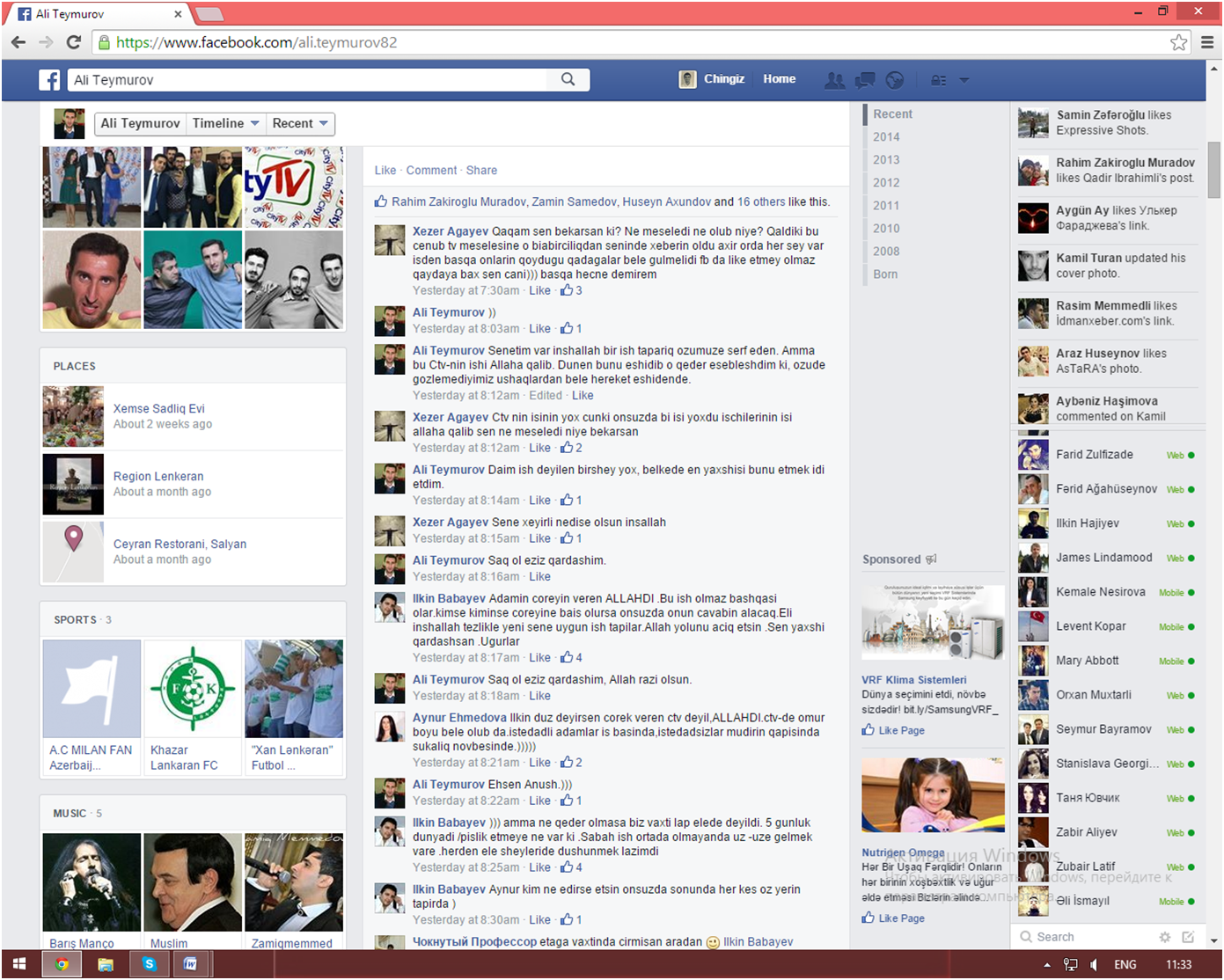Open the friend requests icon
Screen dimensions: 1224x980
(x=834, y=80)
